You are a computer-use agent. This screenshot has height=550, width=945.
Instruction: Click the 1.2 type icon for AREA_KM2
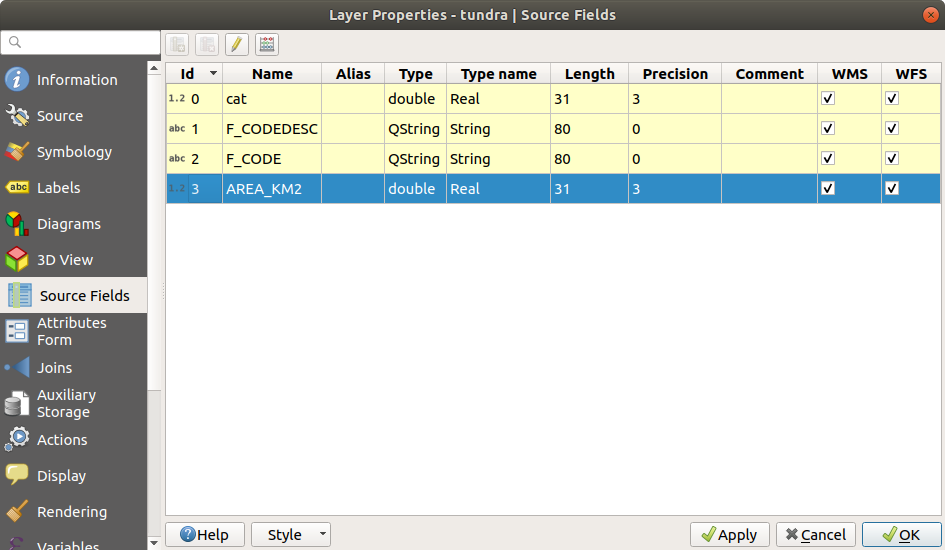tap(177, 189)
